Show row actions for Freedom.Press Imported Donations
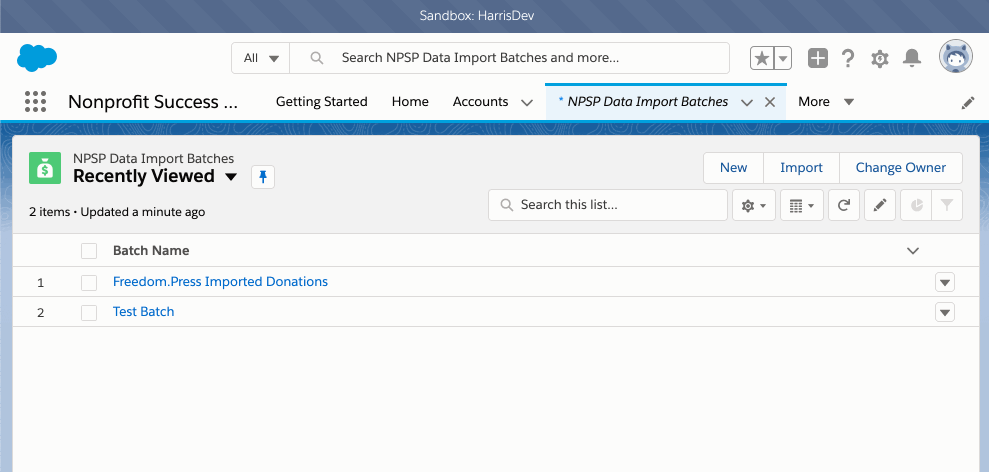The height and width of the screenshot is (472, 989). pyautogui.click(x=945, y=282)
